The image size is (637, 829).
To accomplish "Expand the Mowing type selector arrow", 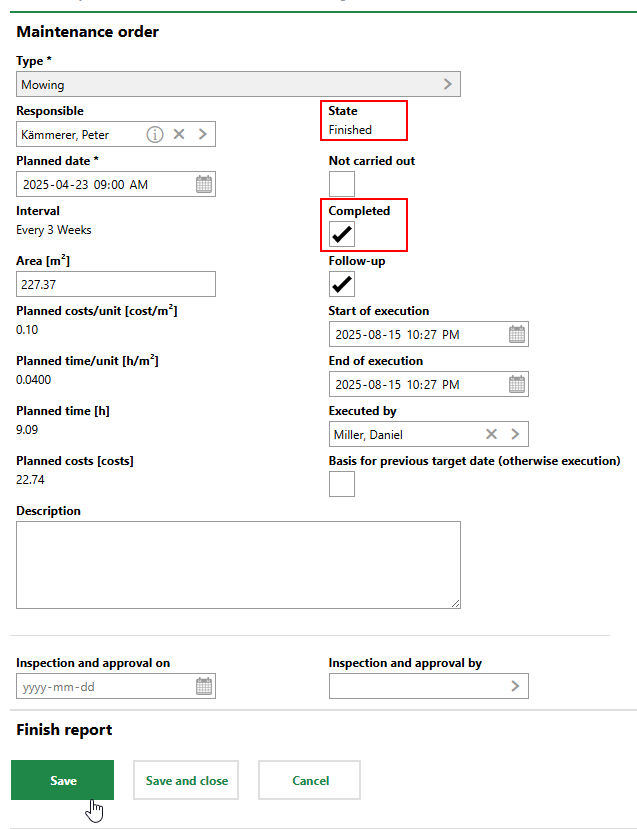I will (447, 84).
